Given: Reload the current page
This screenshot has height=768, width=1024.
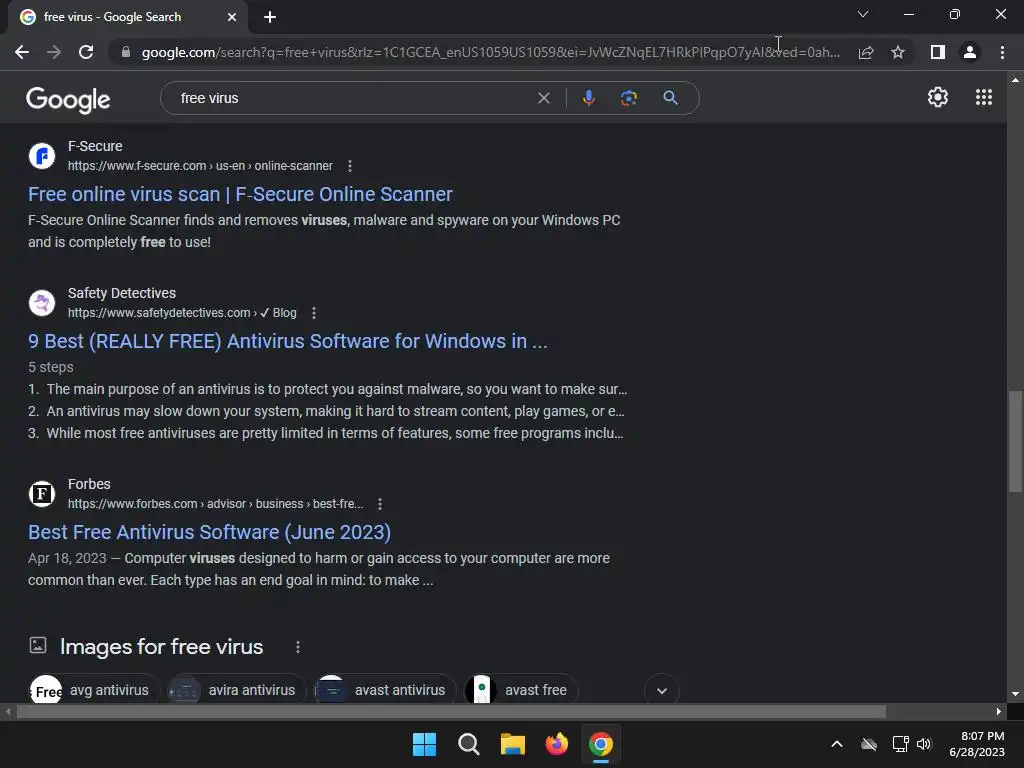Looking at the screenshot, I should coord(86,52).
